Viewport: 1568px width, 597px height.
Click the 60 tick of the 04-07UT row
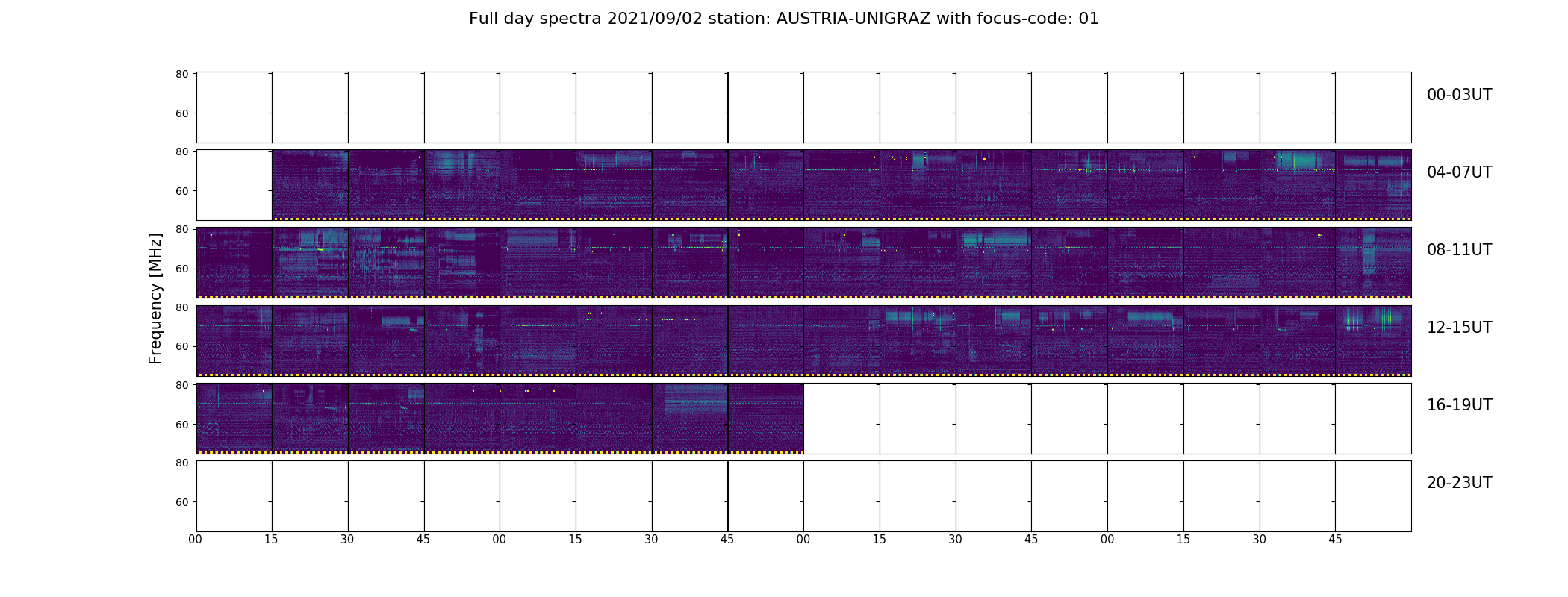click(x=181, y=191)
